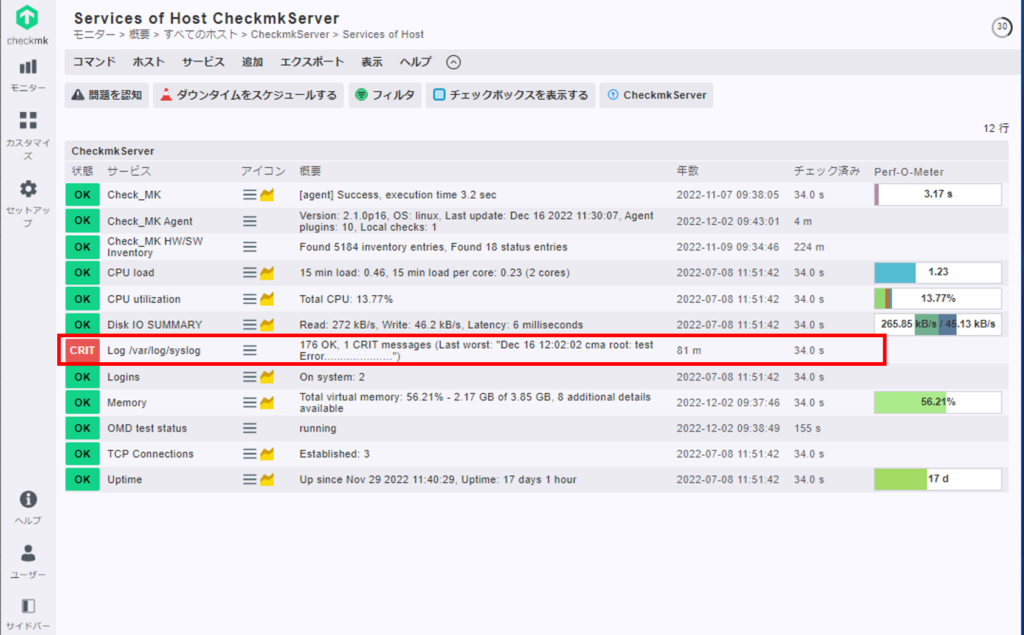1024x635 pixels.
Task: Click the '224 m' checked value for HW/SW Inventory
Action: pyautogui.click(x=809, y=247)
